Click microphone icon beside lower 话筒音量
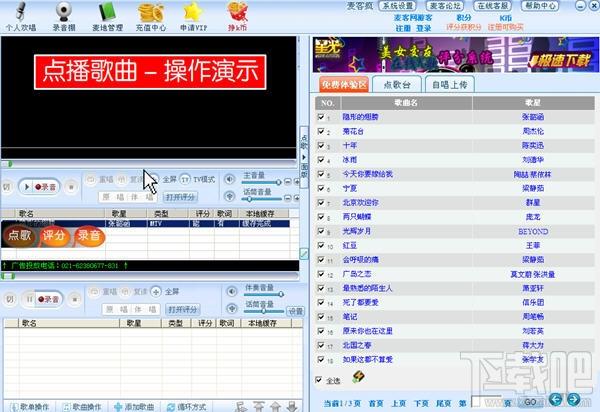This screenshot has width=600, height=412. tap(232, 308)
